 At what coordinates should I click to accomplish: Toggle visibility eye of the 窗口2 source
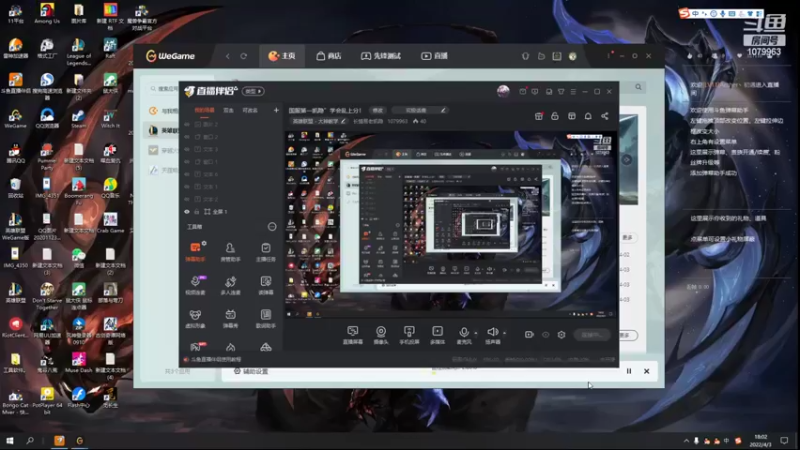click(187, 137)
